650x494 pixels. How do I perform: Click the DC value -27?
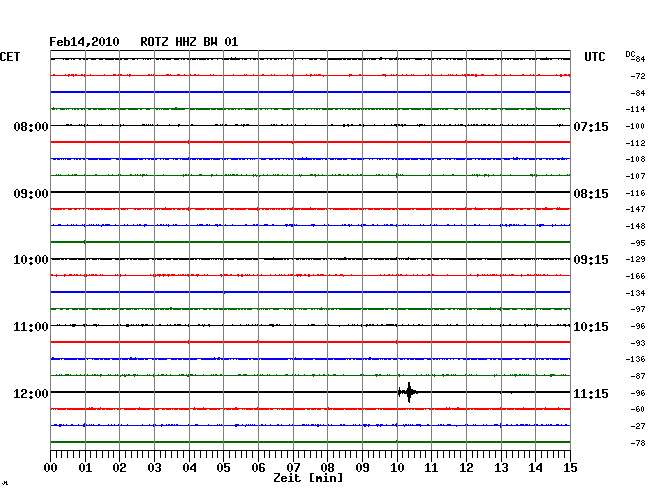tap(638, 426)
